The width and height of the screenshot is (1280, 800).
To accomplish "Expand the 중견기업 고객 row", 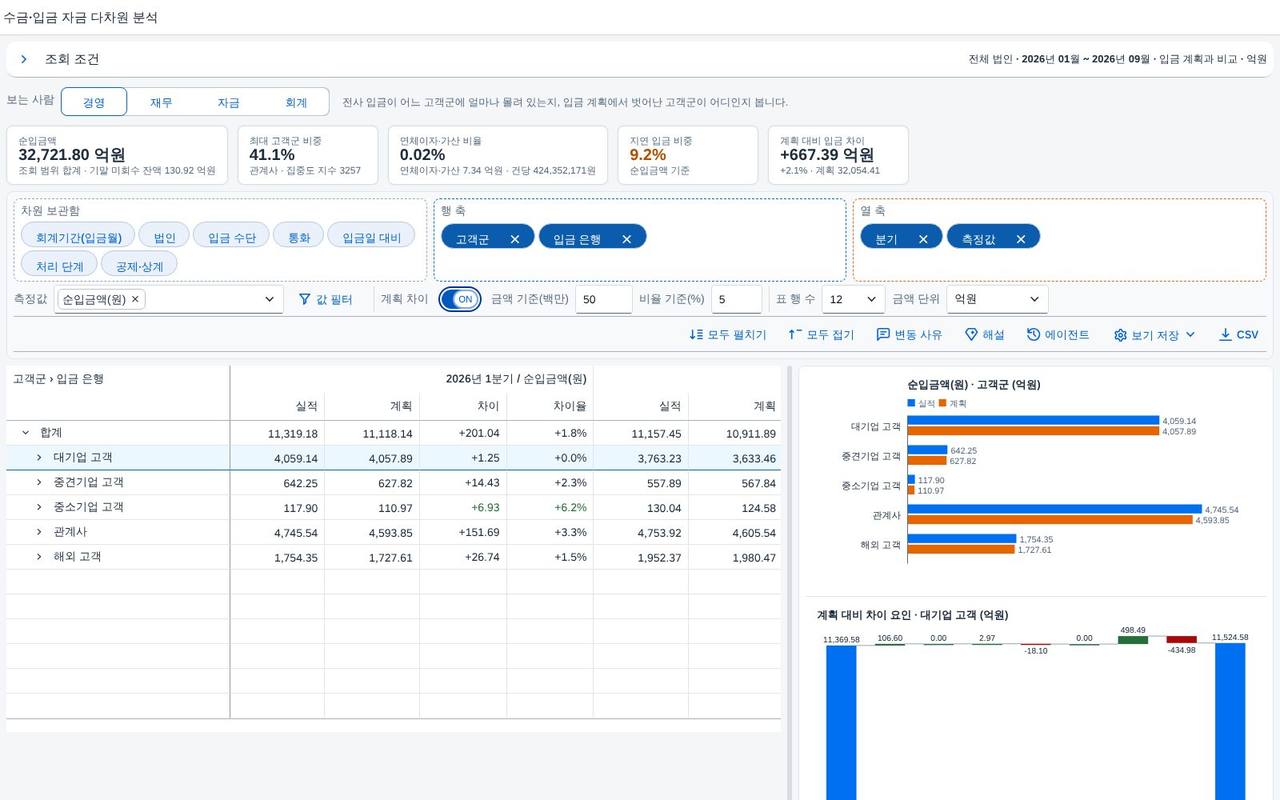I will [x=39, y=482].
